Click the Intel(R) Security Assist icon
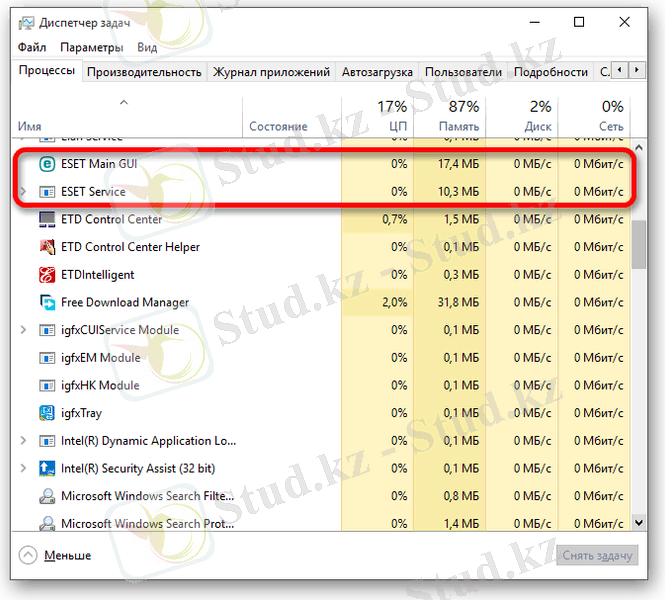 tap(47, 469)
